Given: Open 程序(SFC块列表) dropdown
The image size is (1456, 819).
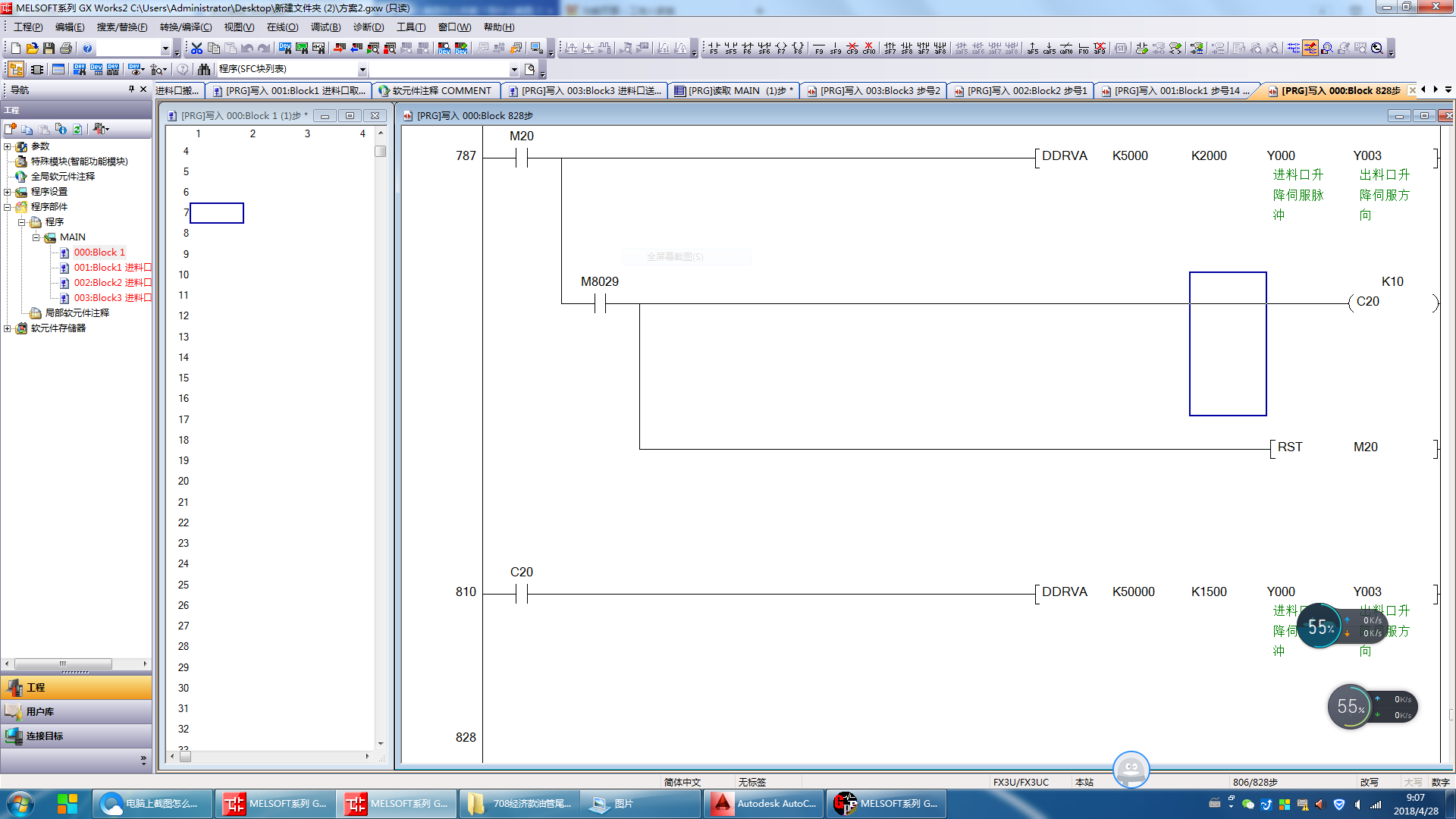Looking at the screenshot, I should click(x=362, y=70).
